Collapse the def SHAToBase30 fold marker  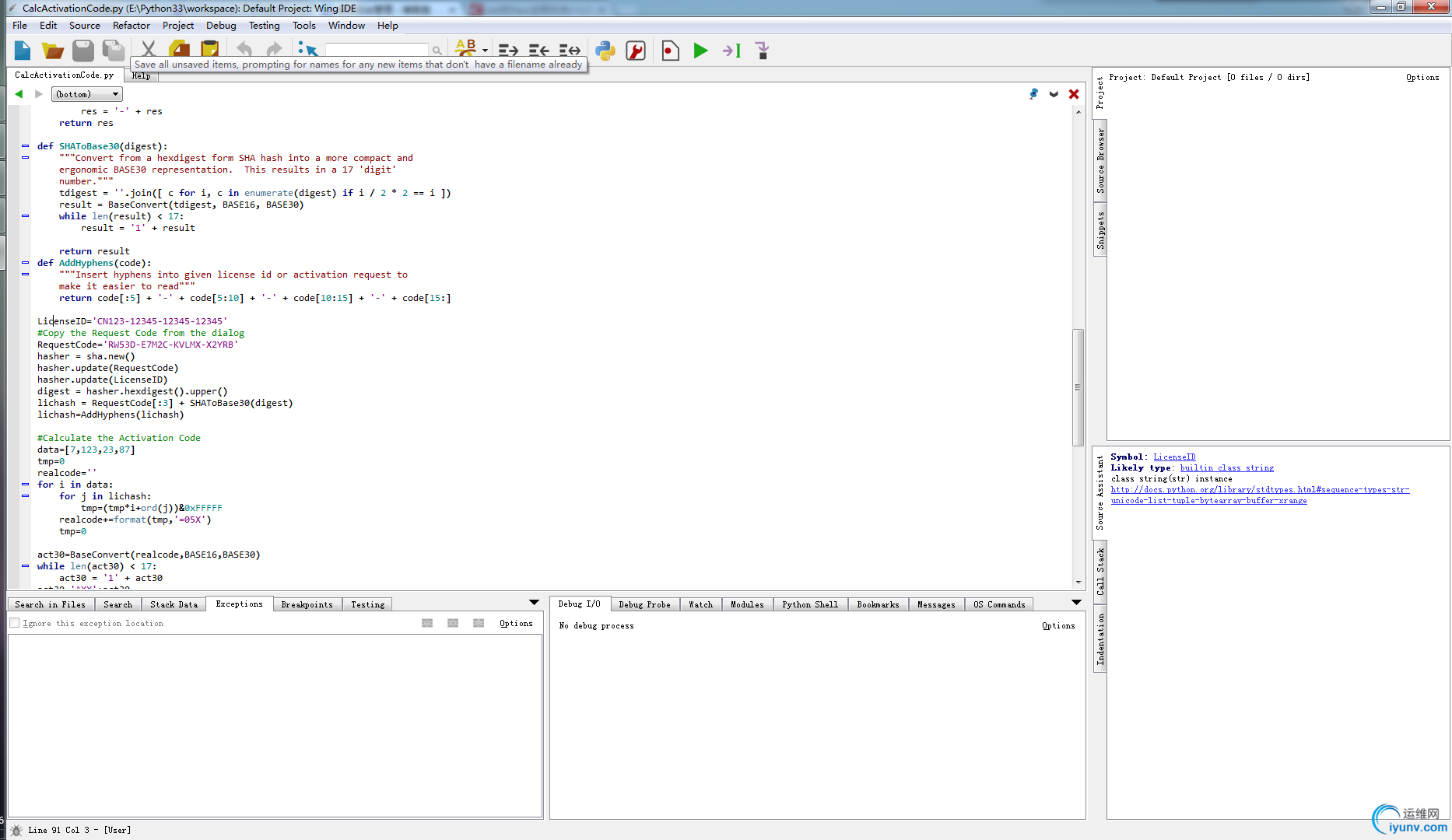tap(25, 146)
